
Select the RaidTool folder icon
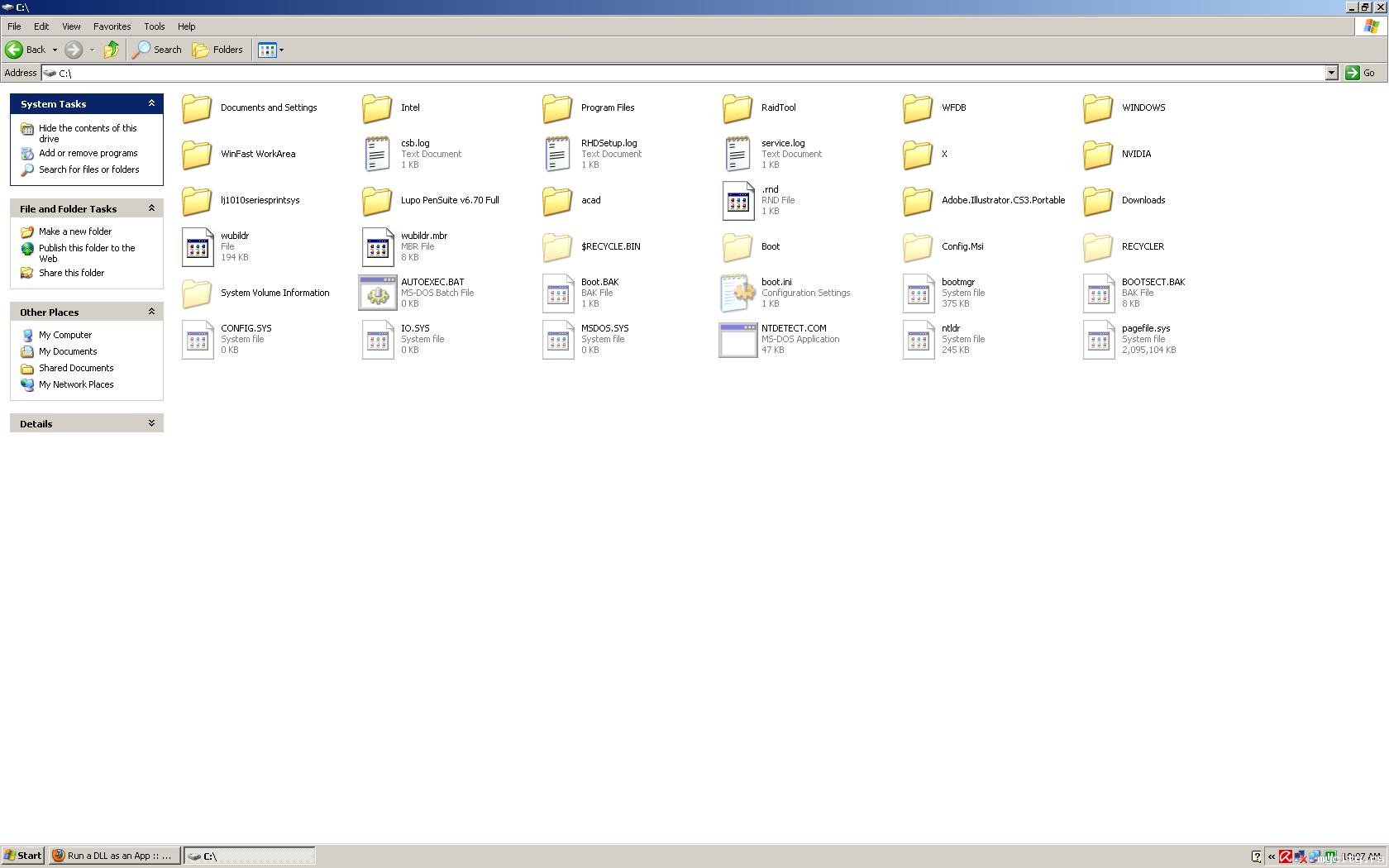click(737, 107)
